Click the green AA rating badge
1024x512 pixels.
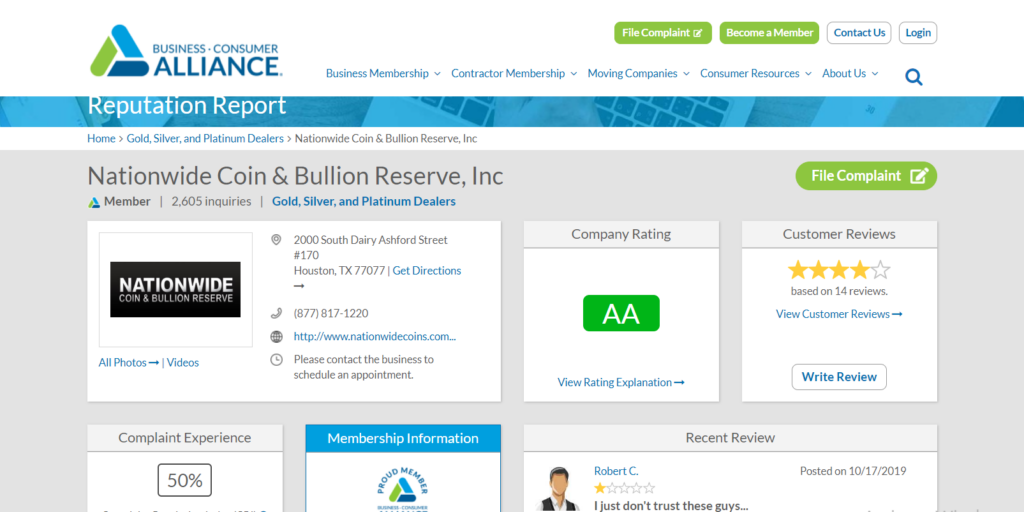point(621,313)
